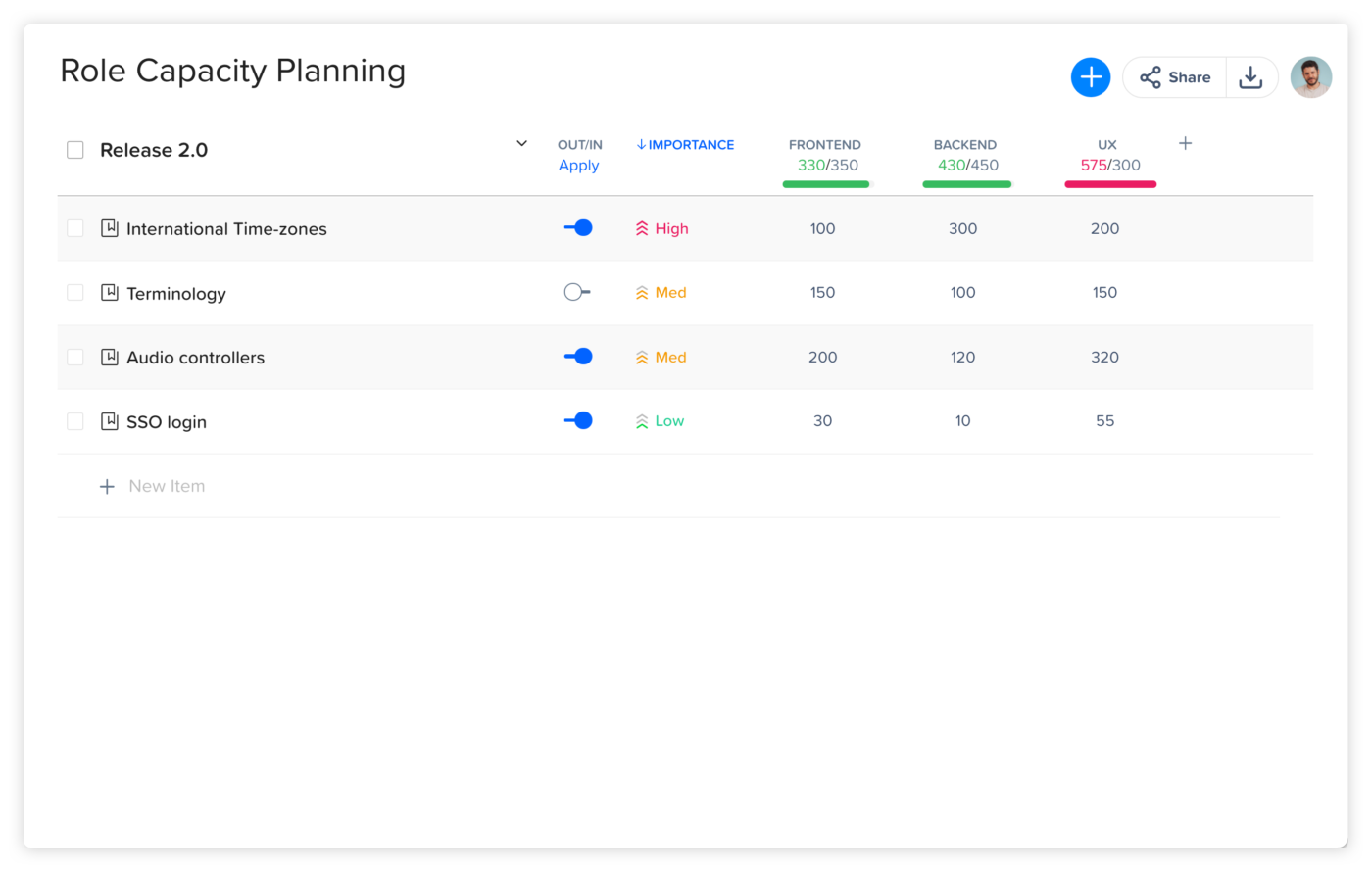The width and height of the screenshot is (1372, 872).
Task: Change SSO login Low importance
Action: click(661, 421)
